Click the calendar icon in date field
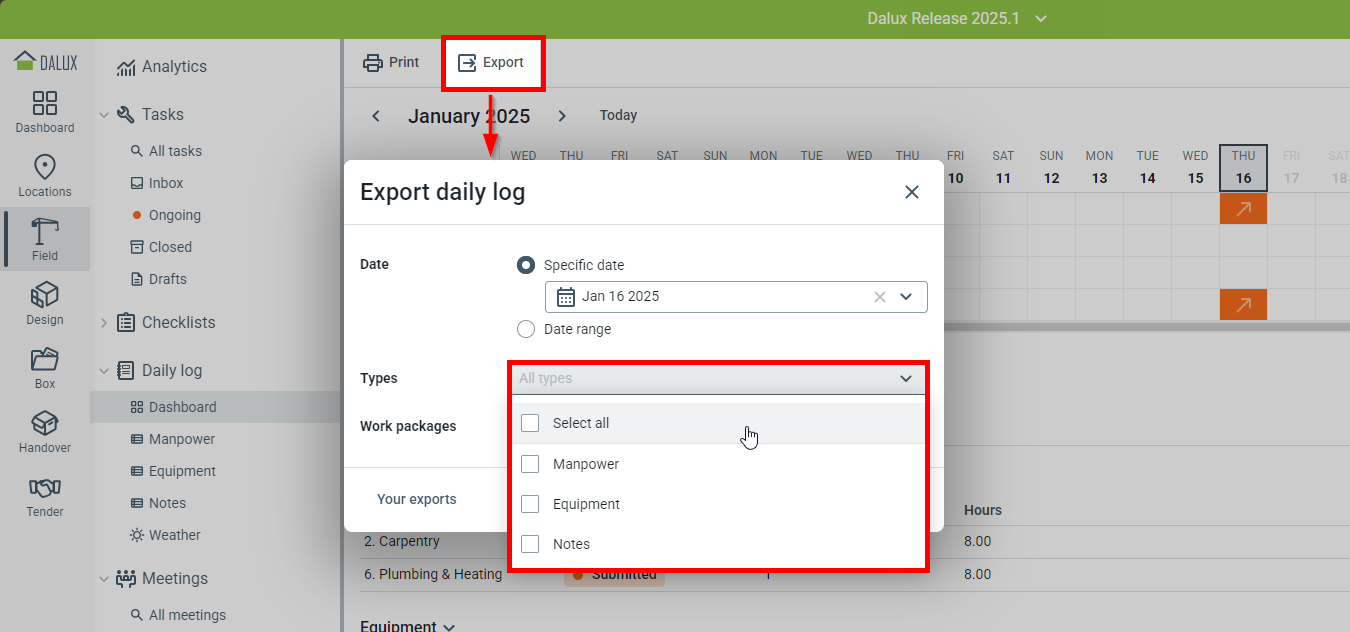 (x=566, y=297)
